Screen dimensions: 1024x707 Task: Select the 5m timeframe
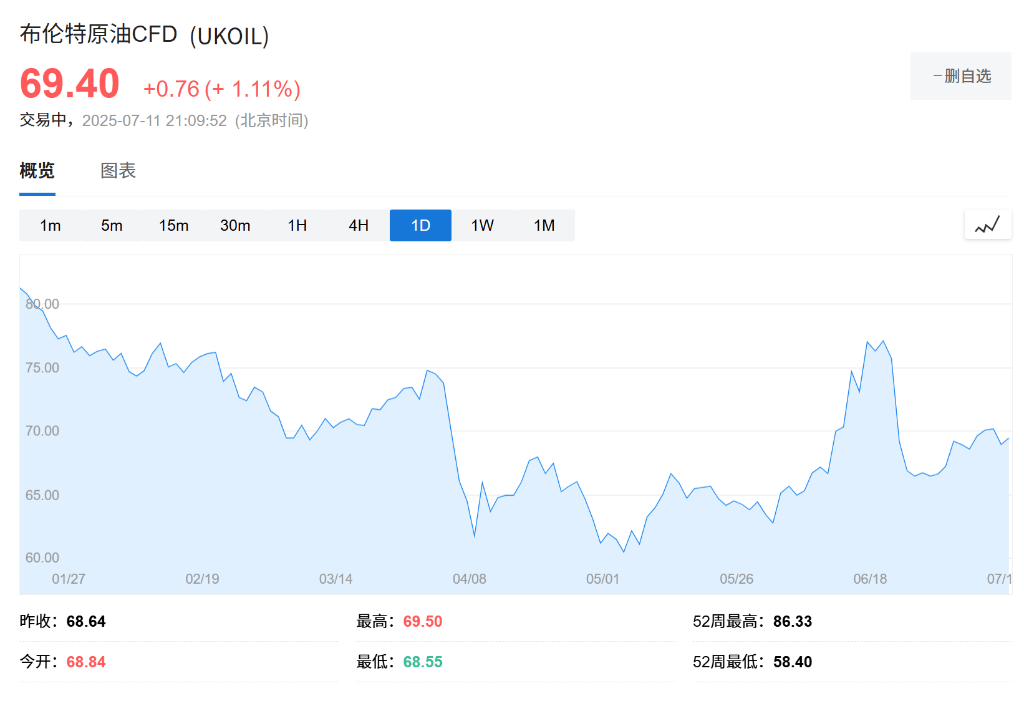click(x=111, y=225)
